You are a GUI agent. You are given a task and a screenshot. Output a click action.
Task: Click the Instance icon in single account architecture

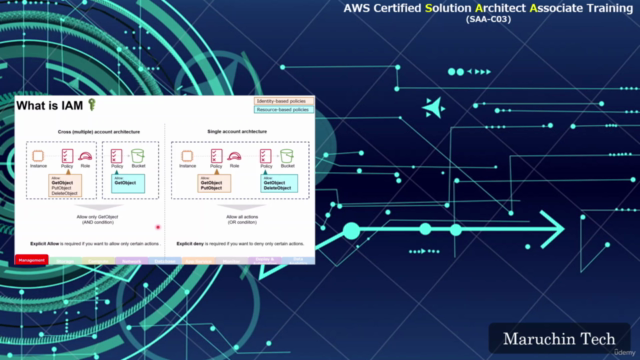tap(187, 156)
